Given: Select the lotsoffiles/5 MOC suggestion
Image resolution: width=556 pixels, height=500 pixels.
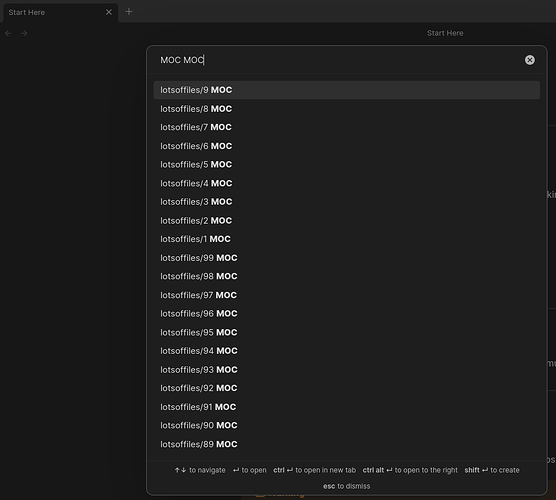Looking at the screenshot, I should 346,165.
